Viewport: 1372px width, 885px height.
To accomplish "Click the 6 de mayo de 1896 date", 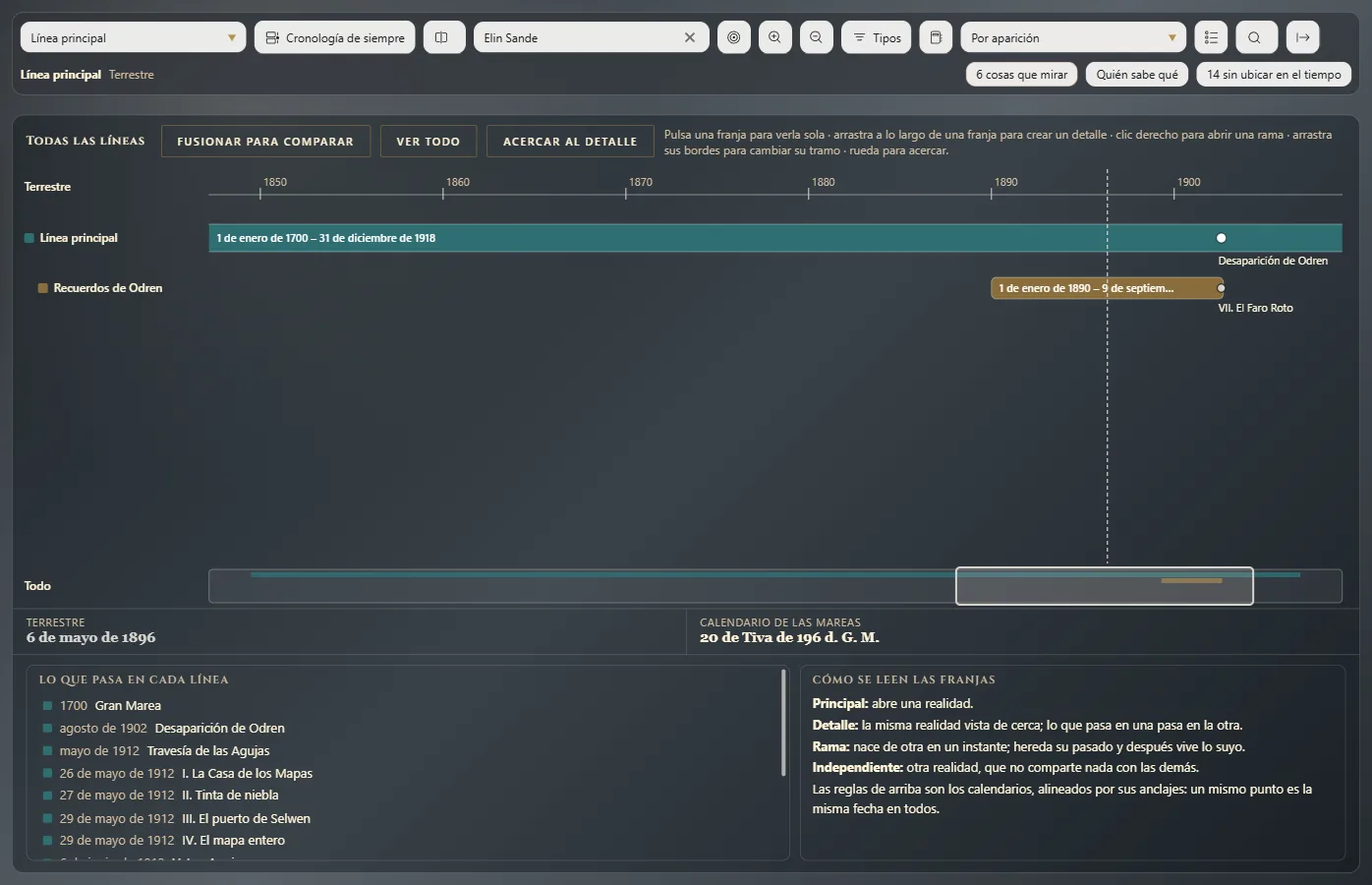I will coord(90,638).
